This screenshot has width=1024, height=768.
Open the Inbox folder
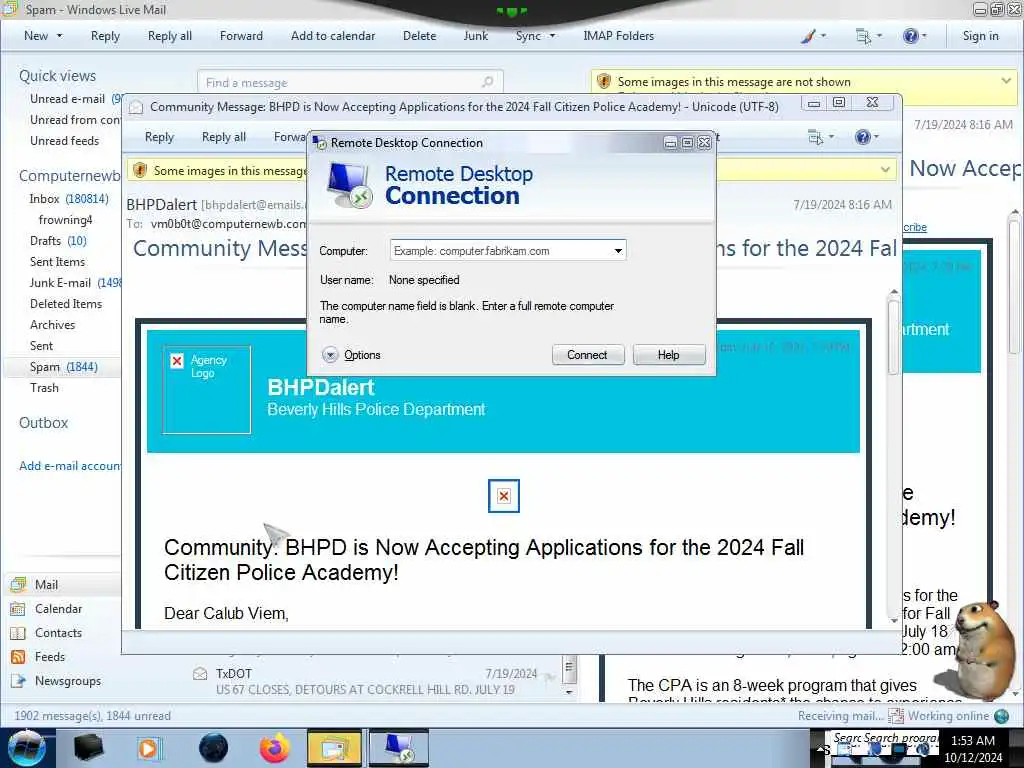(x=69, y=199)
